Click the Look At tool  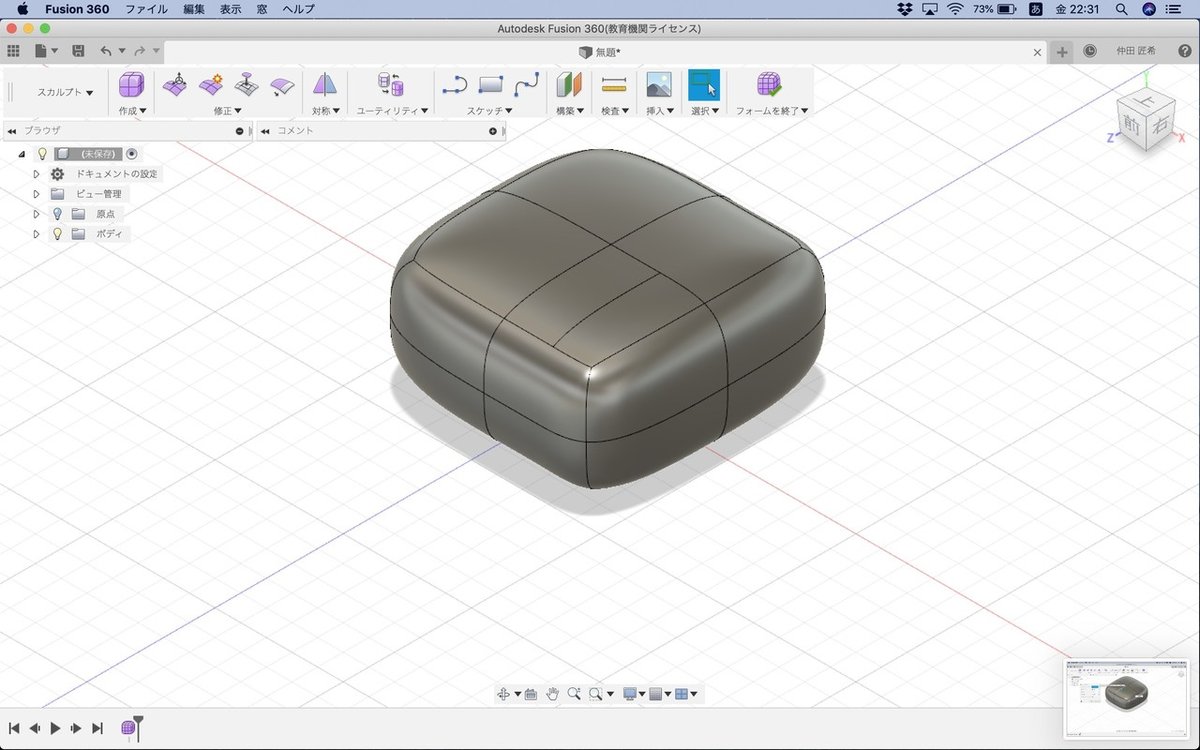531,693
